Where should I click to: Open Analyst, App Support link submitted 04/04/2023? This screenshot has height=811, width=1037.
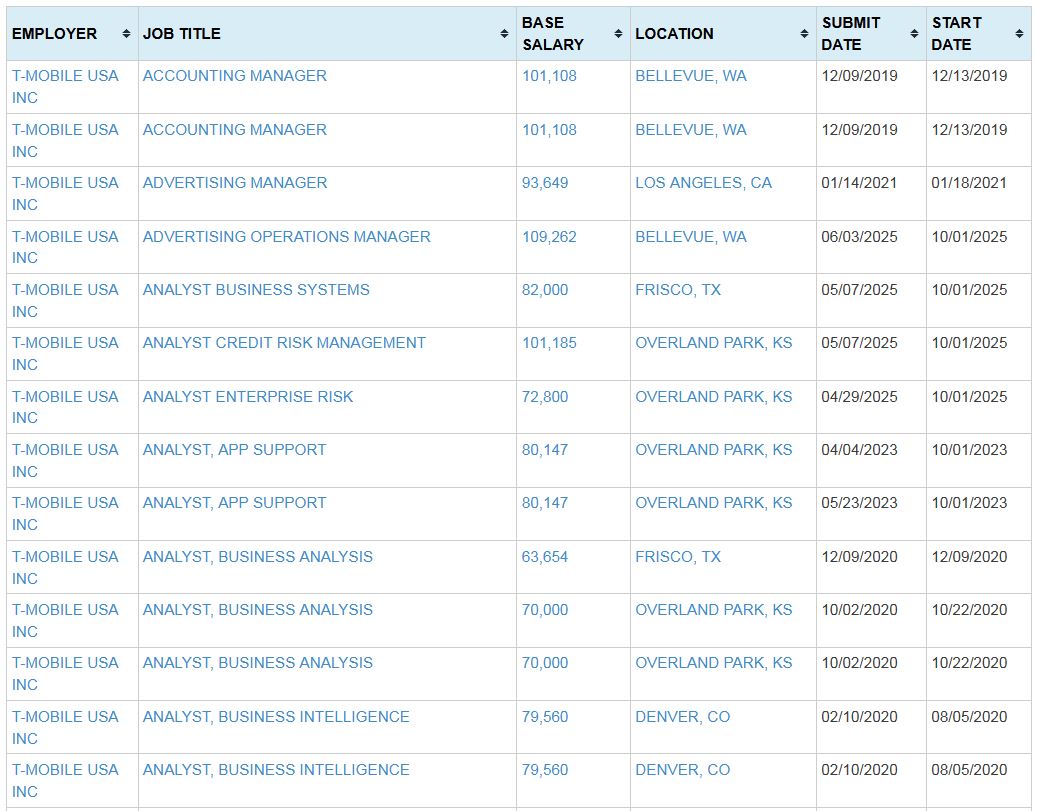point(234,450)
